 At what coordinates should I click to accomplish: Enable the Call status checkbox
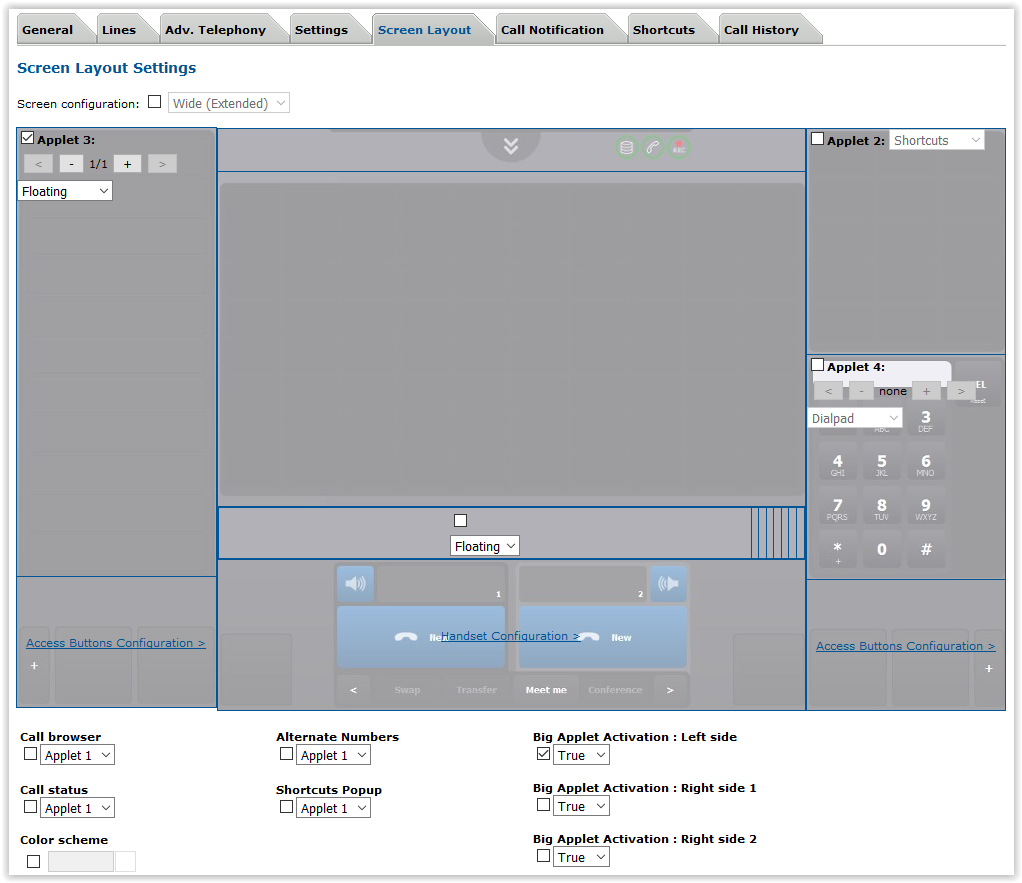coord(30,807)
